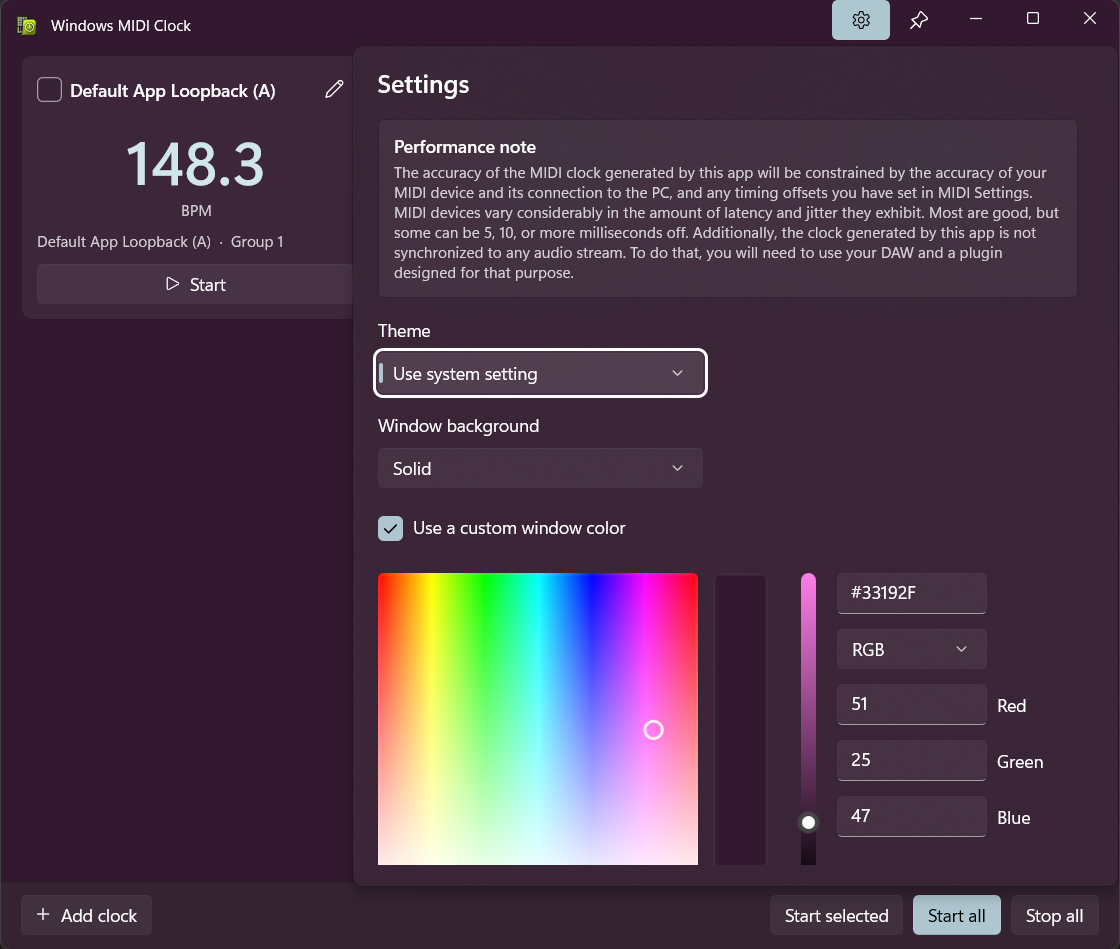Select the Default App Loopback (A) checkbox
1120x949 pixels.
pos(49,90)
